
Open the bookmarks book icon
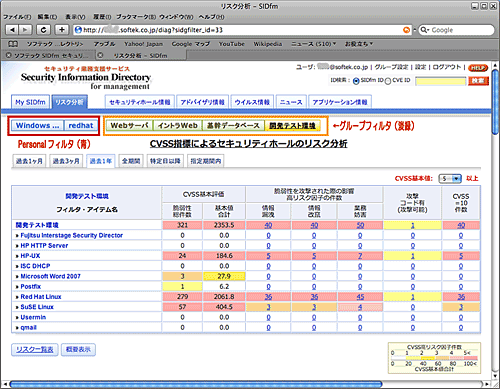[13, 44]
